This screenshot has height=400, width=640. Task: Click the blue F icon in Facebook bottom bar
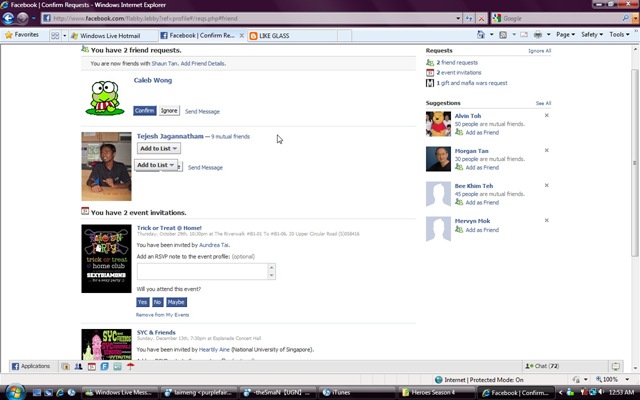tap(104, 366)
